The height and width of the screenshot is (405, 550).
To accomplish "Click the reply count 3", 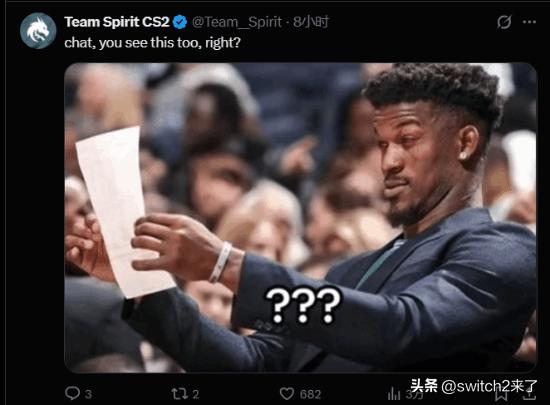I will (x=88, y=394).
